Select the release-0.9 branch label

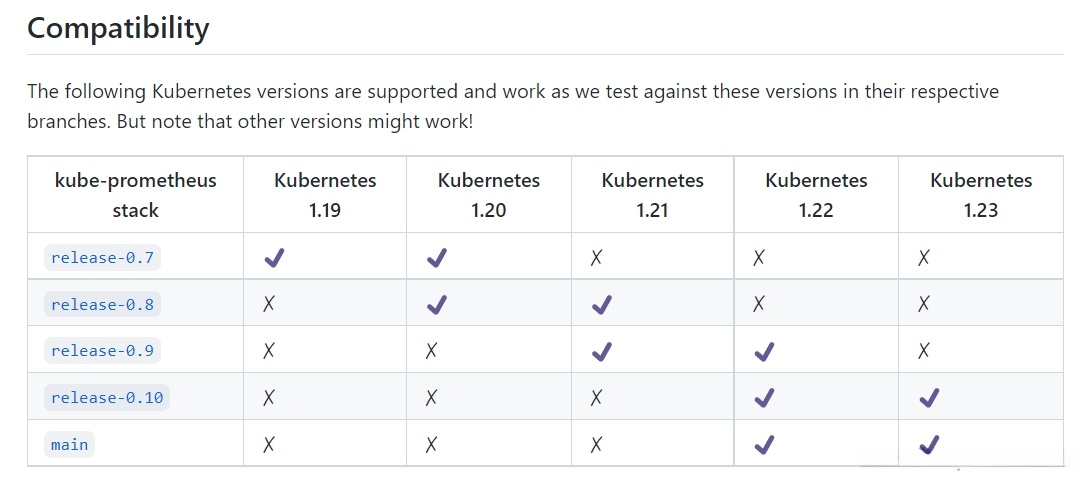pyautogui.click(x=102, y=351)
